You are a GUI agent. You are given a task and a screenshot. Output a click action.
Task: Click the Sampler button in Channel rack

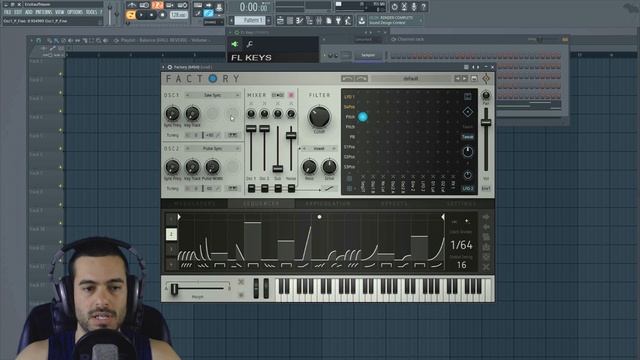368,55
